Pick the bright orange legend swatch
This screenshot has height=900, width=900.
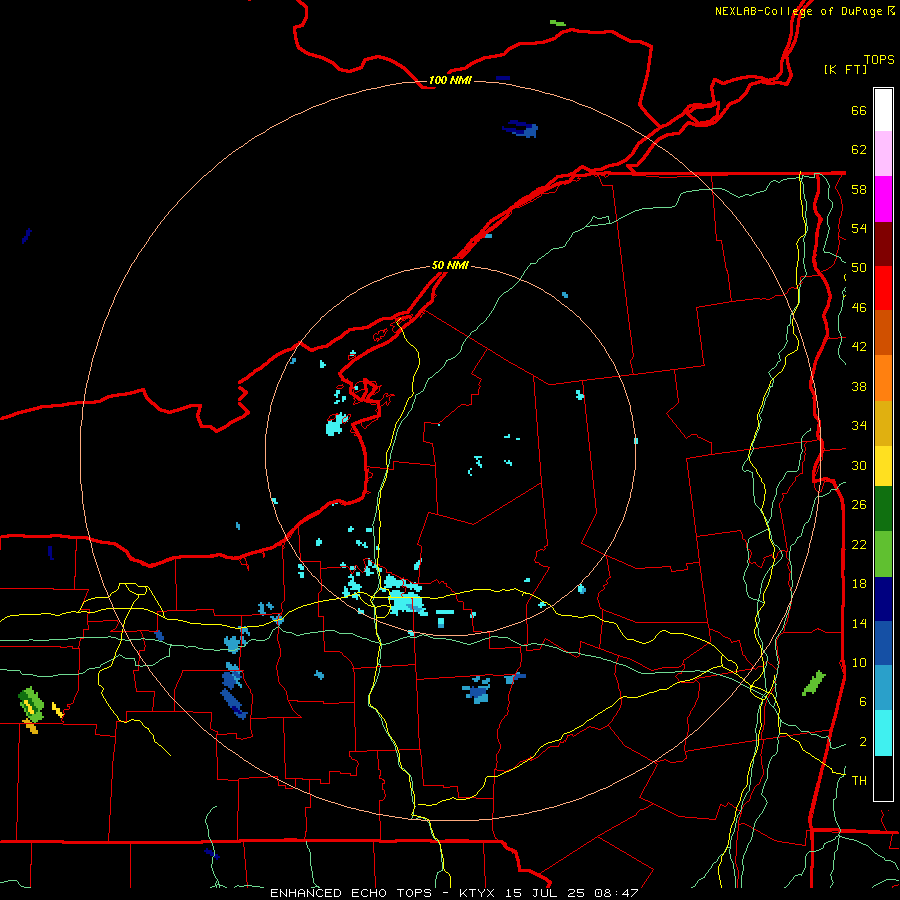[883, 378]
